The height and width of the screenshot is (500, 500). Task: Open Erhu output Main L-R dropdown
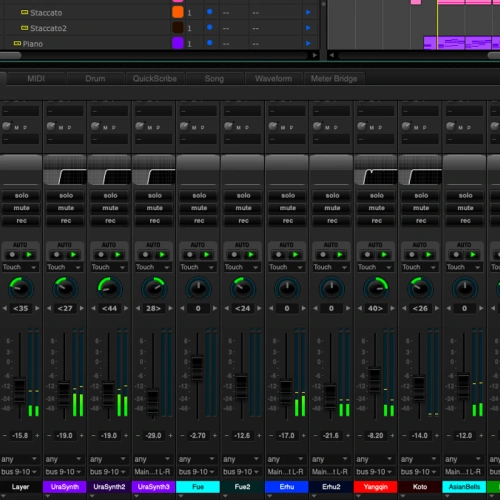pos(286,472)
